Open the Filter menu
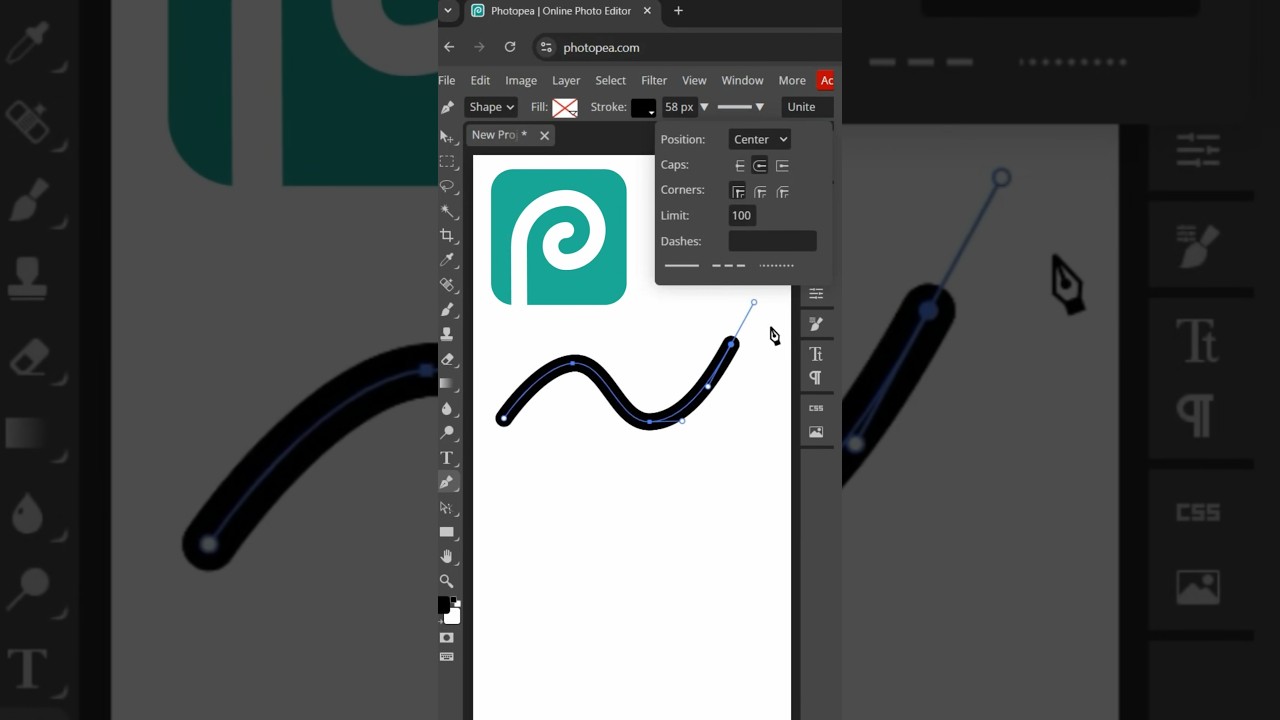1280x720 pixels. [x=654, y=80]
